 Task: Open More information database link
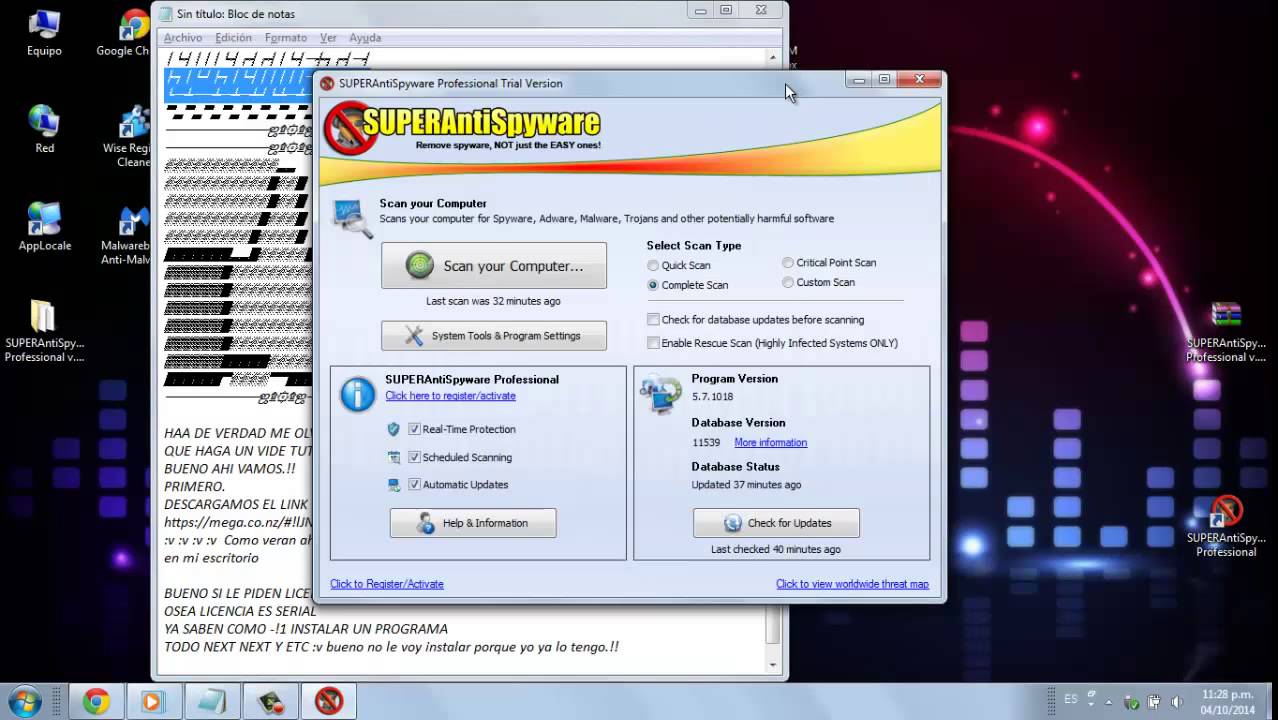click(770, 443)
